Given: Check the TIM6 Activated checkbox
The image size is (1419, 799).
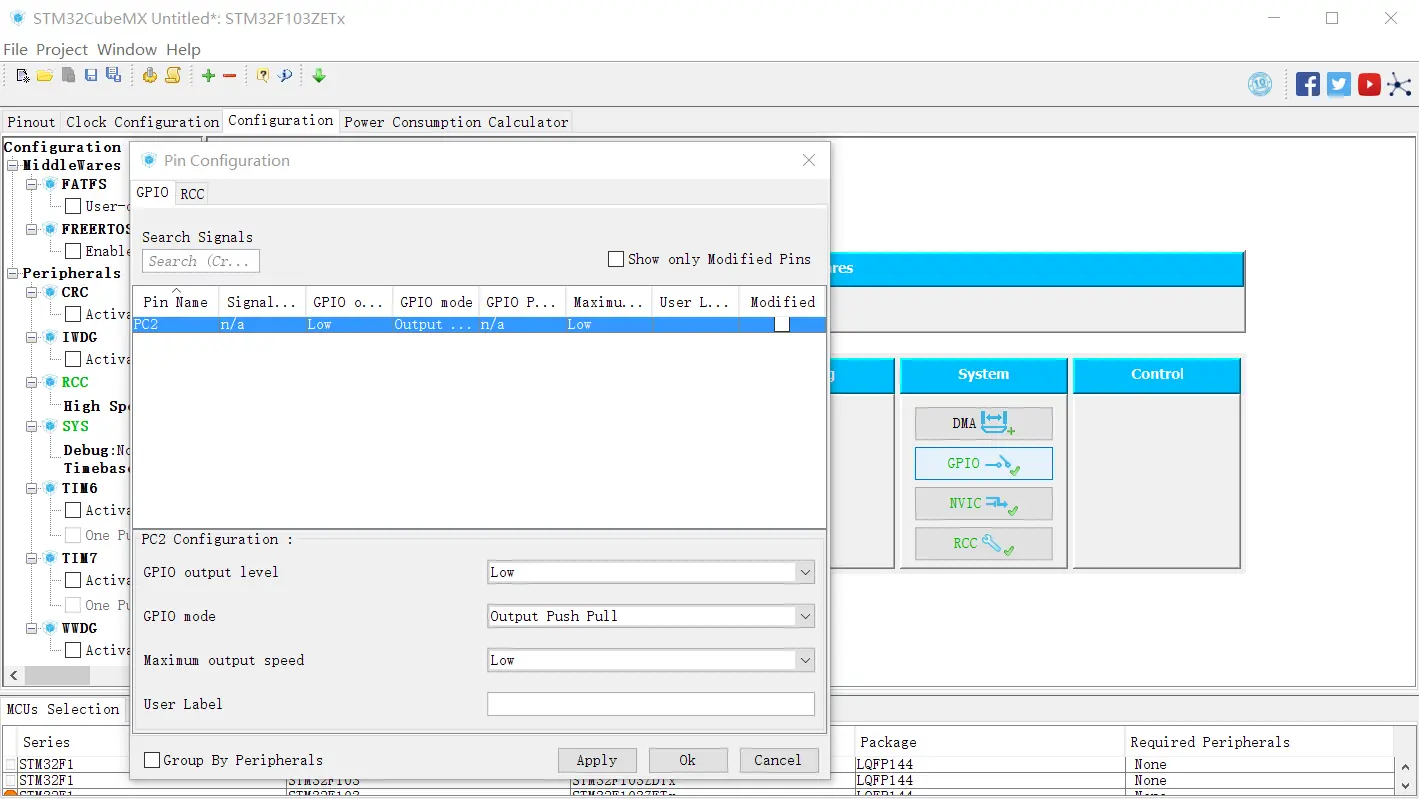Looking at the screenshot, I should click(x=73, y=510).
